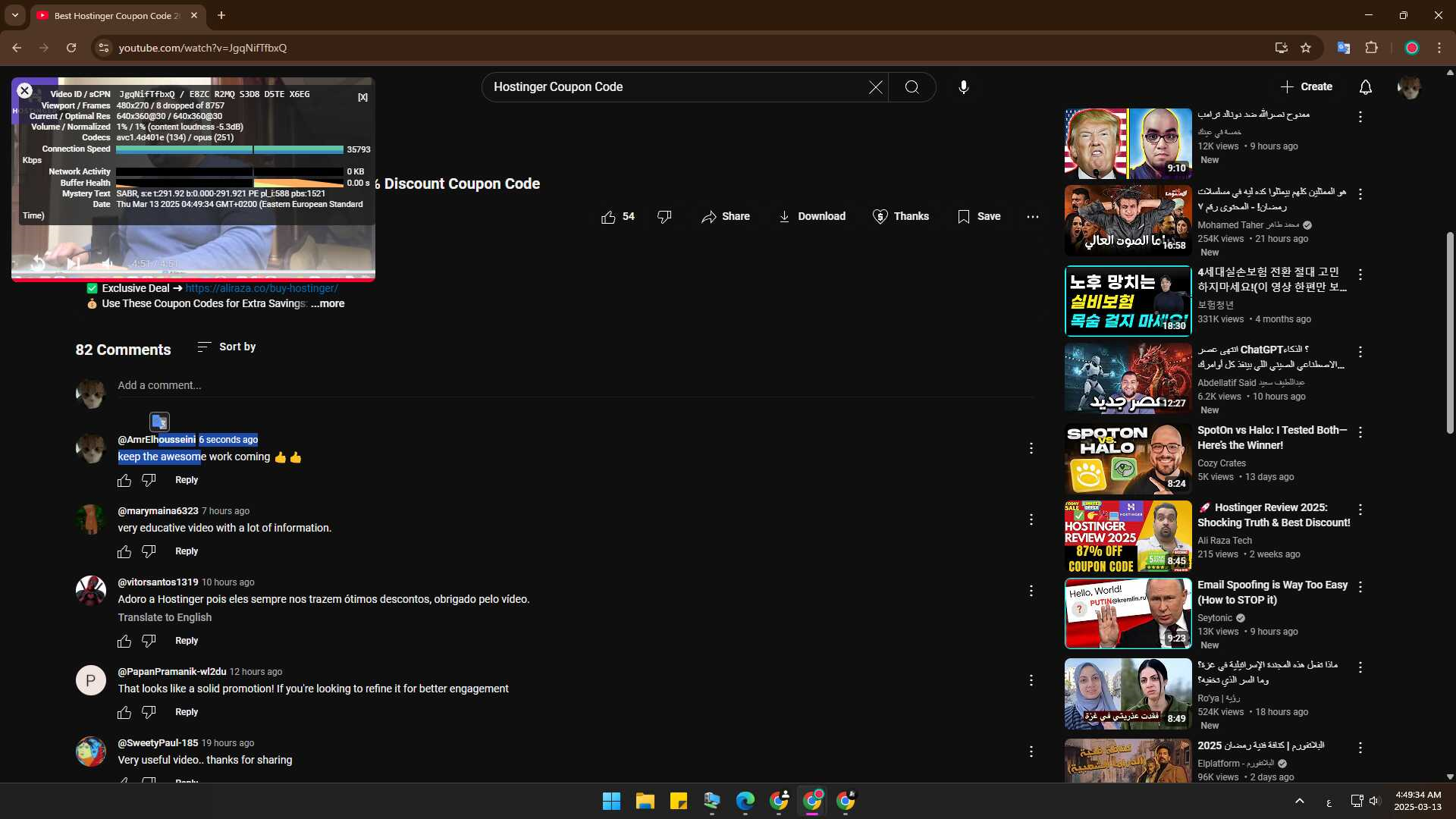Screen dimensions: 1456x819
Task: Open options menu for @vitorsantos1319's comment
Action: point(1031,591)
